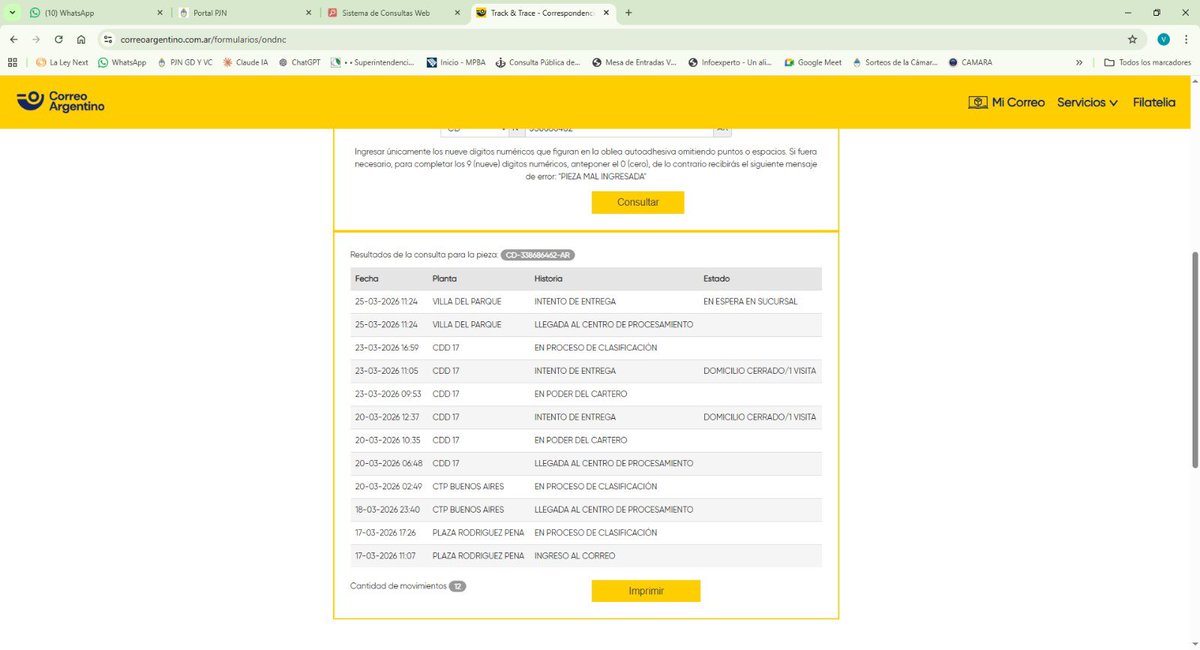
Task: Open the Infoexperto bookmark
Action: (x=730, y=62)
